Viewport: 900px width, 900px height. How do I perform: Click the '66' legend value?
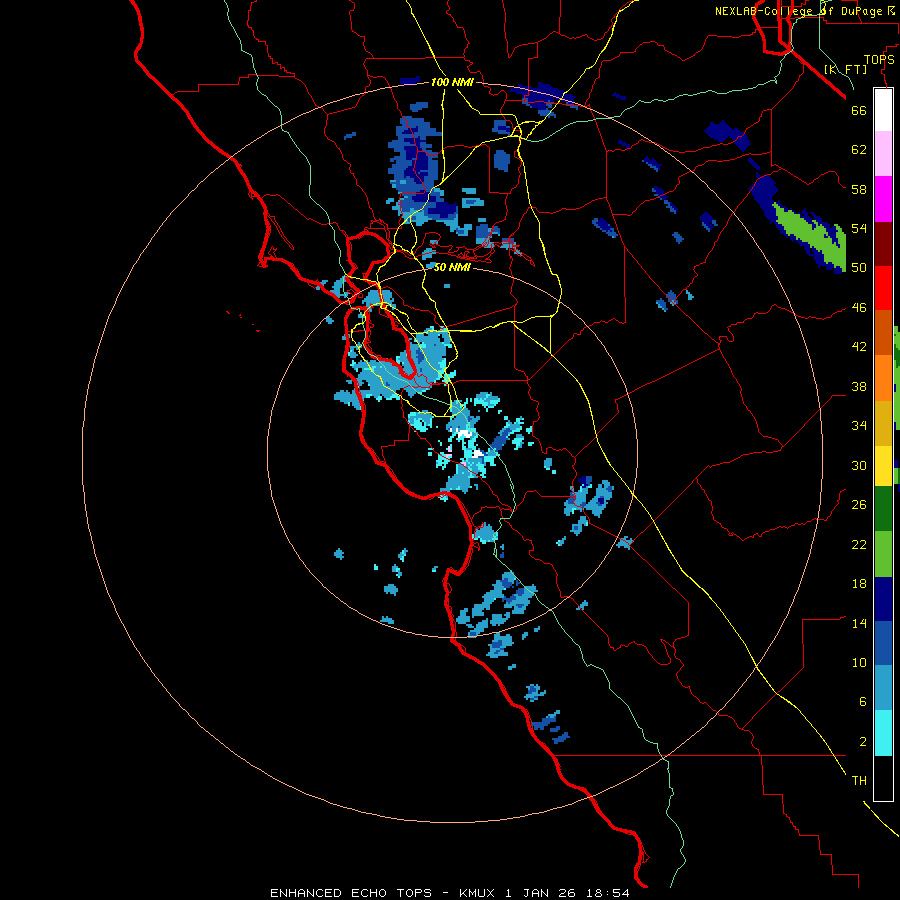(859, 110)
